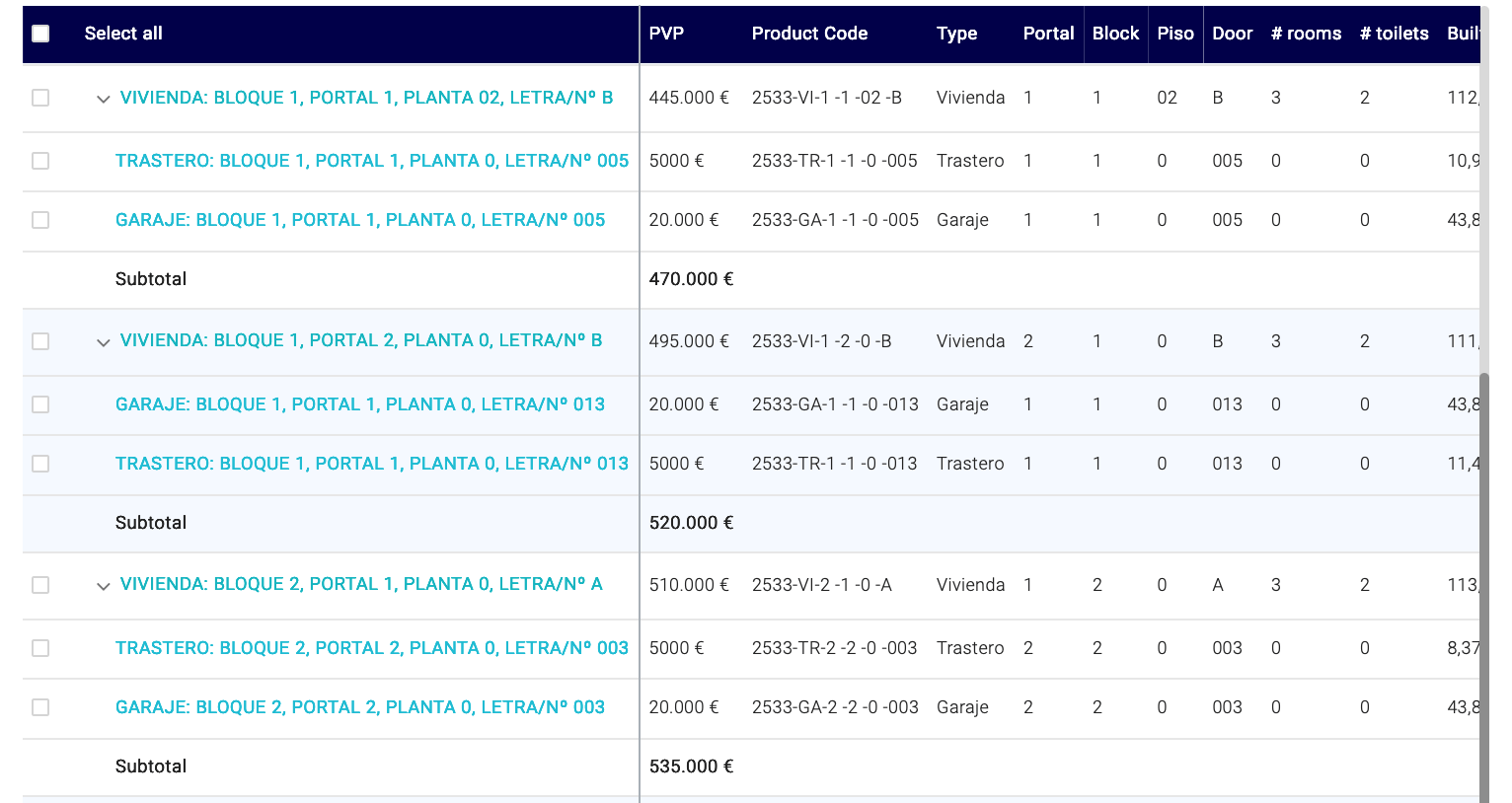The width and height of the screenshot is (1512, 803).
Task: Click the # toilets column header
Action: 1394,34
